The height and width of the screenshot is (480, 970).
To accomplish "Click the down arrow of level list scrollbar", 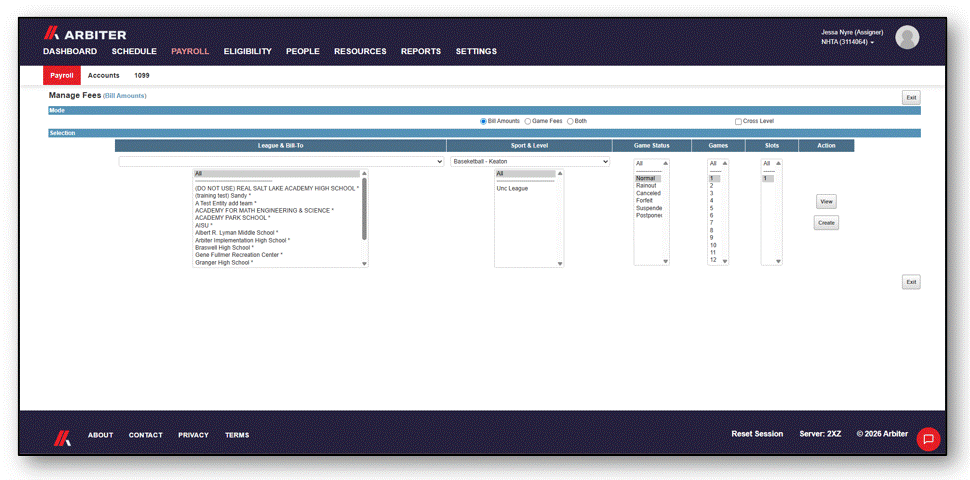I will point(560,264).
